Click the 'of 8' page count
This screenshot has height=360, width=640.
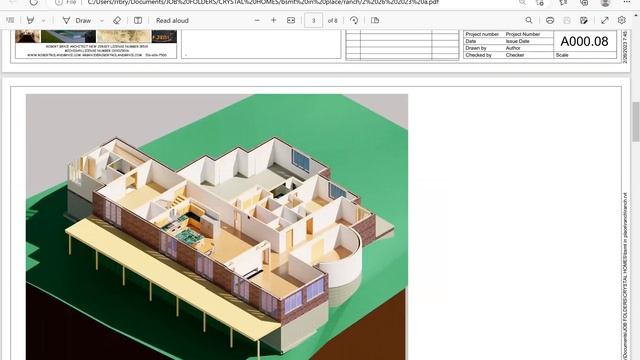point(333,20)
